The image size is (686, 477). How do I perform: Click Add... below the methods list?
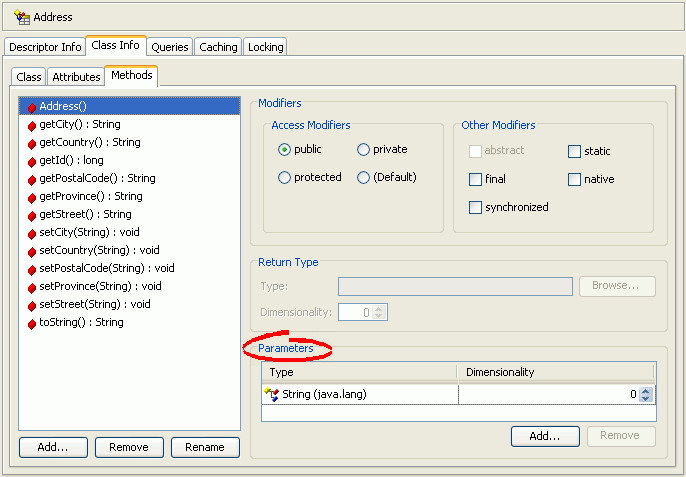coord(53,447)
